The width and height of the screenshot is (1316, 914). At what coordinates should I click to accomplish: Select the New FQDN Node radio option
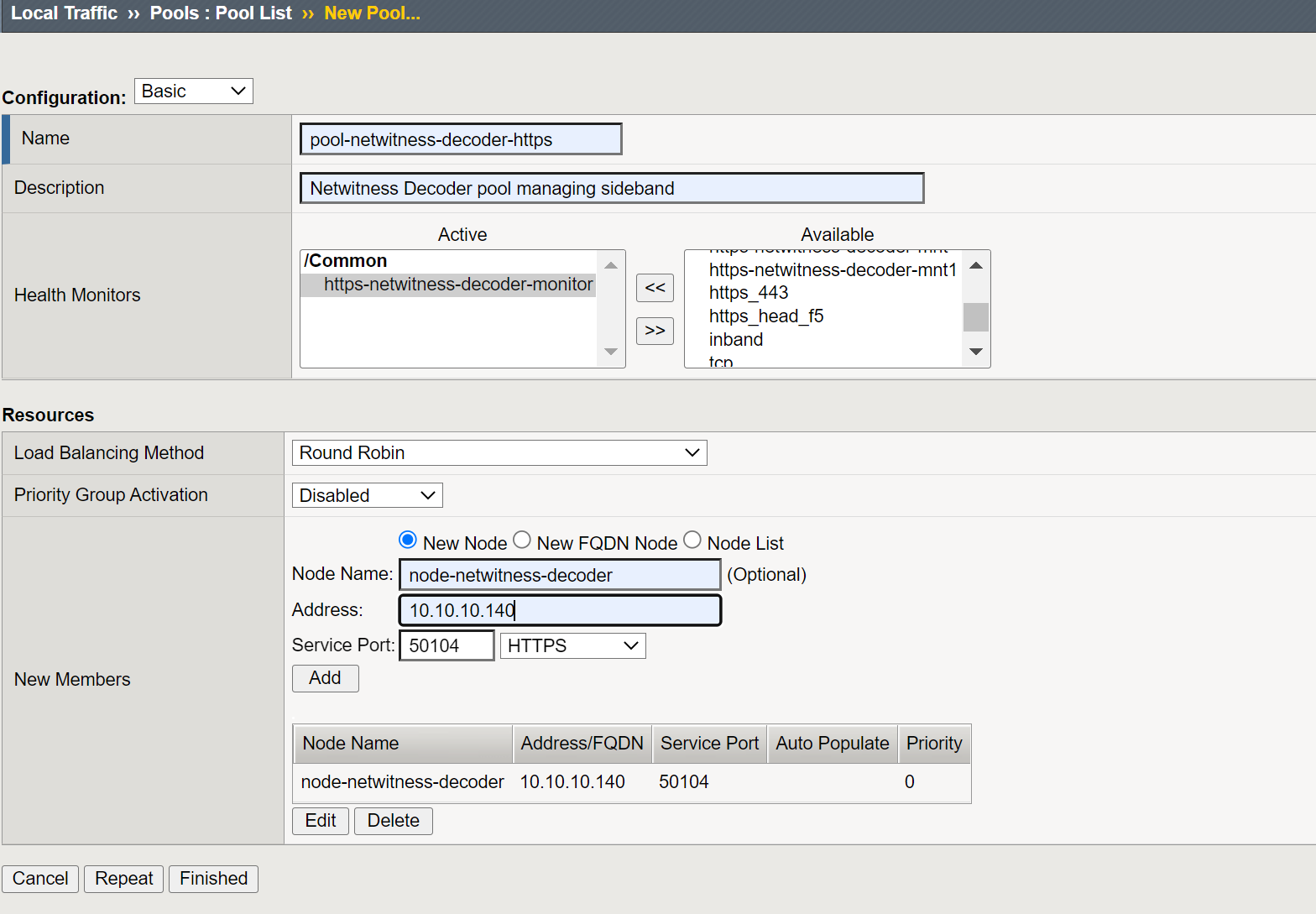tap(522, 540)
